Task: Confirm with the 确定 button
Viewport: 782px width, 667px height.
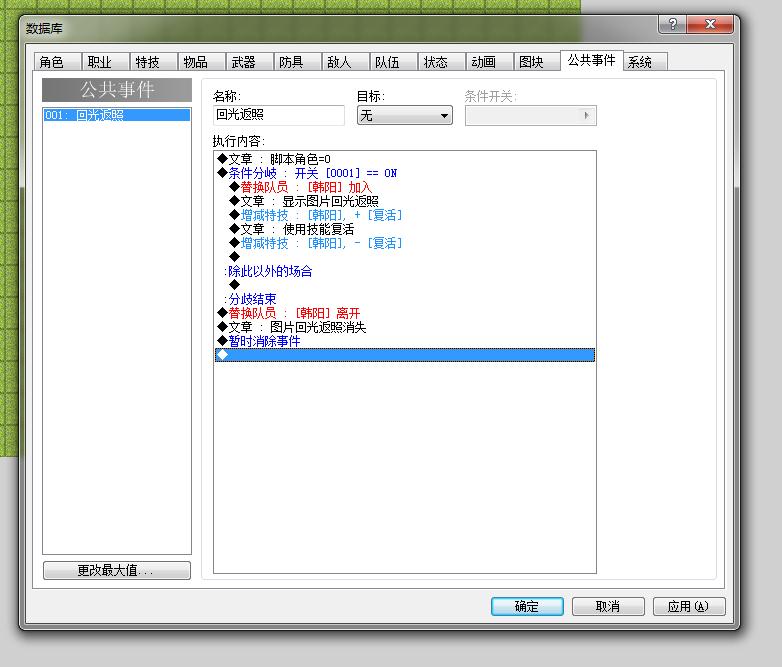Action: (527, 607)
